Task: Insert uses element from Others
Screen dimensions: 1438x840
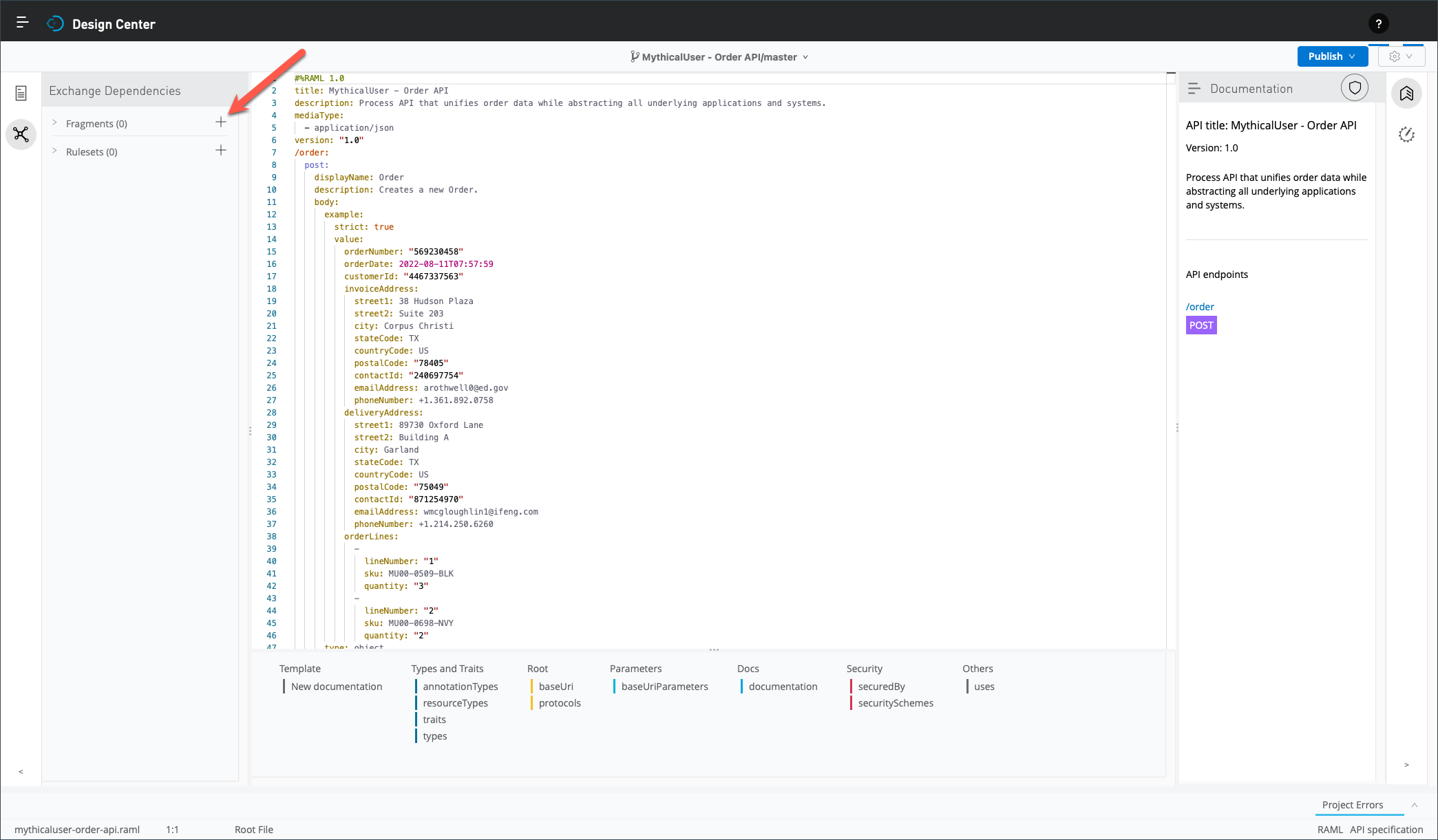Action: [984, 687]
